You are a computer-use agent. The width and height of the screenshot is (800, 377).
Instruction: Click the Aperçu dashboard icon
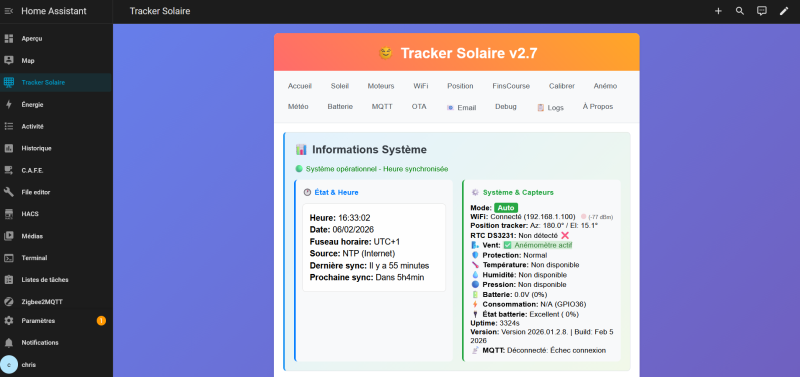[x=9, y=38]
